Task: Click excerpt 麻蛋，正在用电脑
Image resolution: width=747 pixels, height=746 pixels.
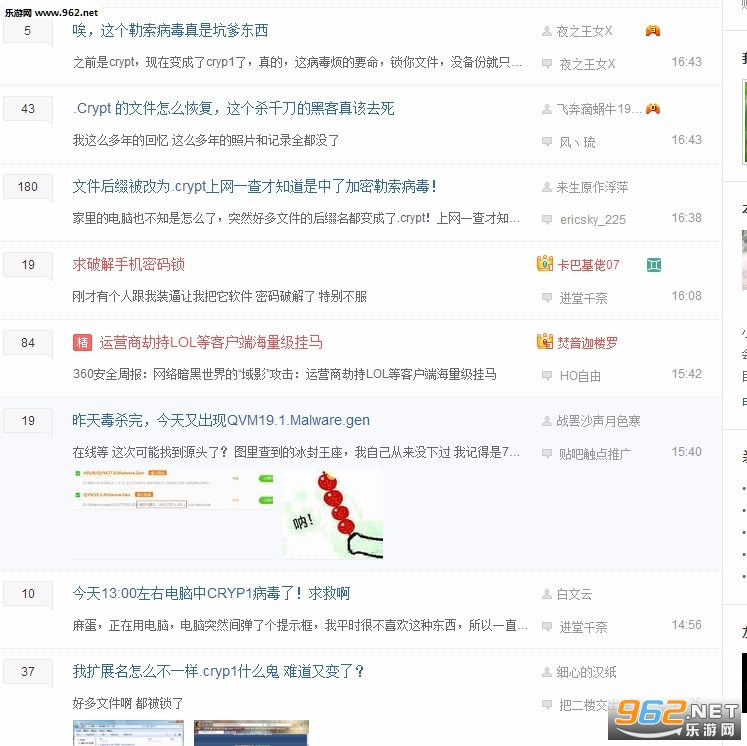Action: tap(300, 625)
